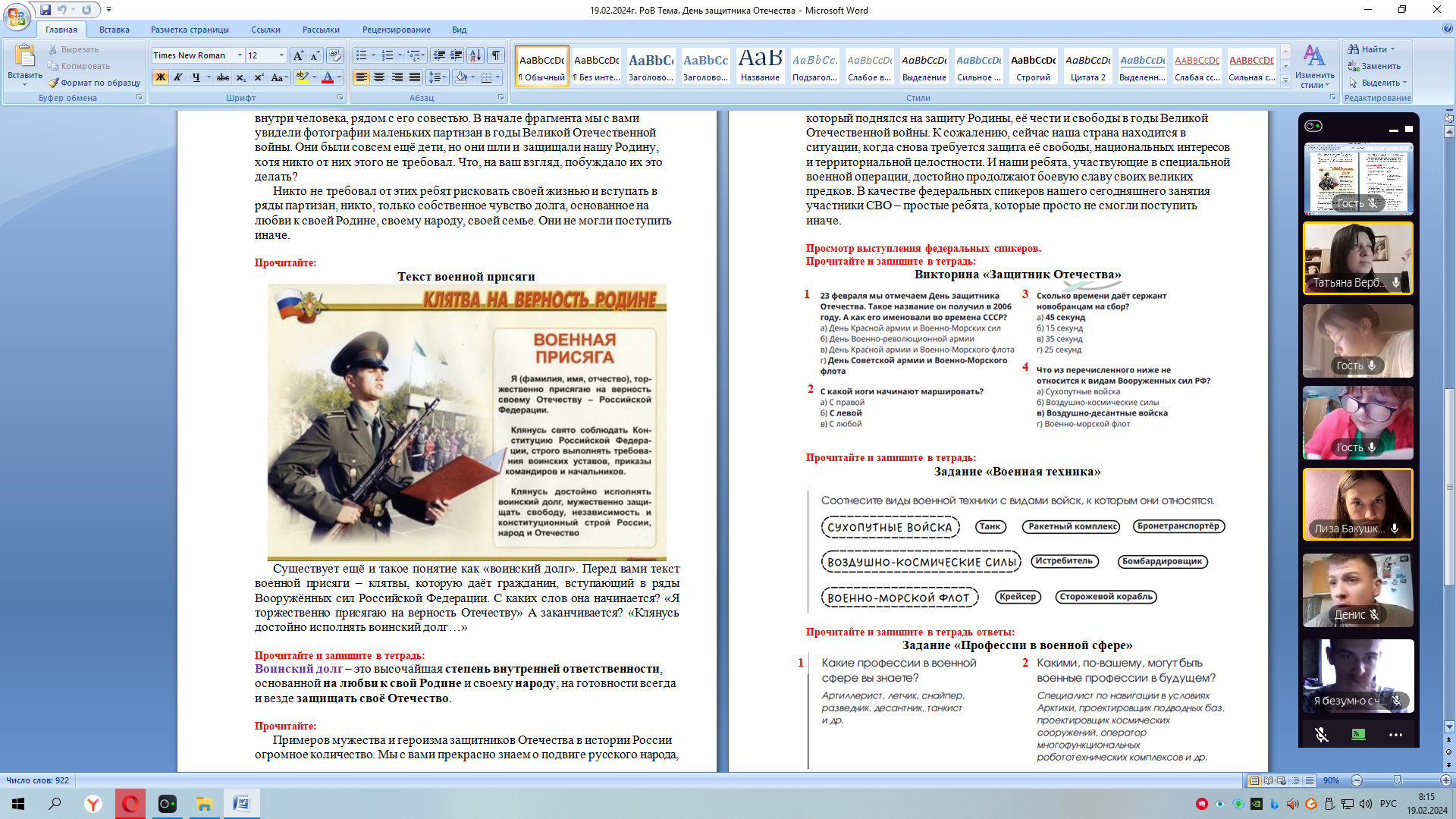
Task: Apply the Строгий style
Action: [1033, 66]
